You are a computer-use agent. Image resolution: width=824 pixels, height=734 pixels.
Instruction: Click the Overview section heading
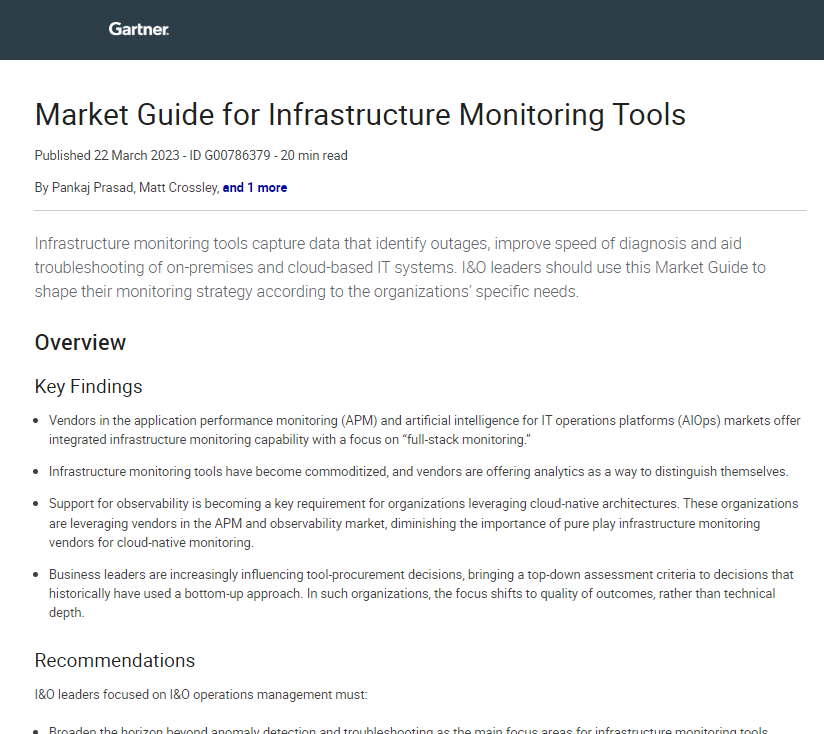pyautogui.click(x=80, y=342)
